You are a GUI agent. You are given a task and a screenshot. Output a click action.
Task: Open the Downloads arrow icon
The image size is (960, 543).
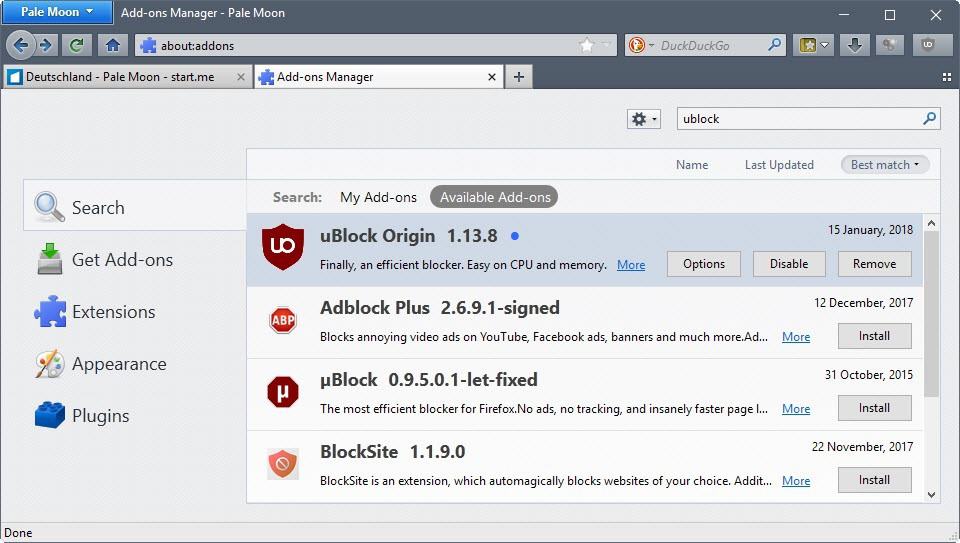click(855, 45)
